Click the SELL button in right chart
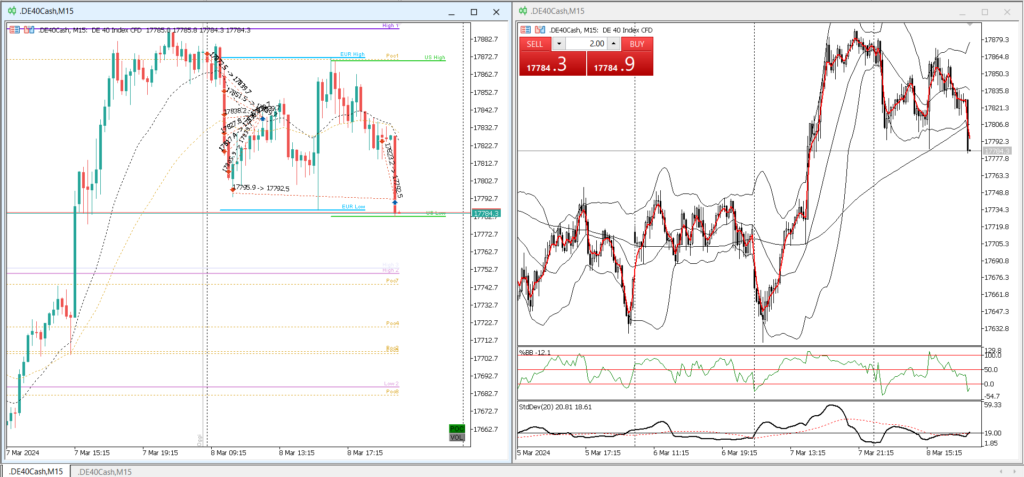The image size is (1024, 477). [x=535, y=44]
